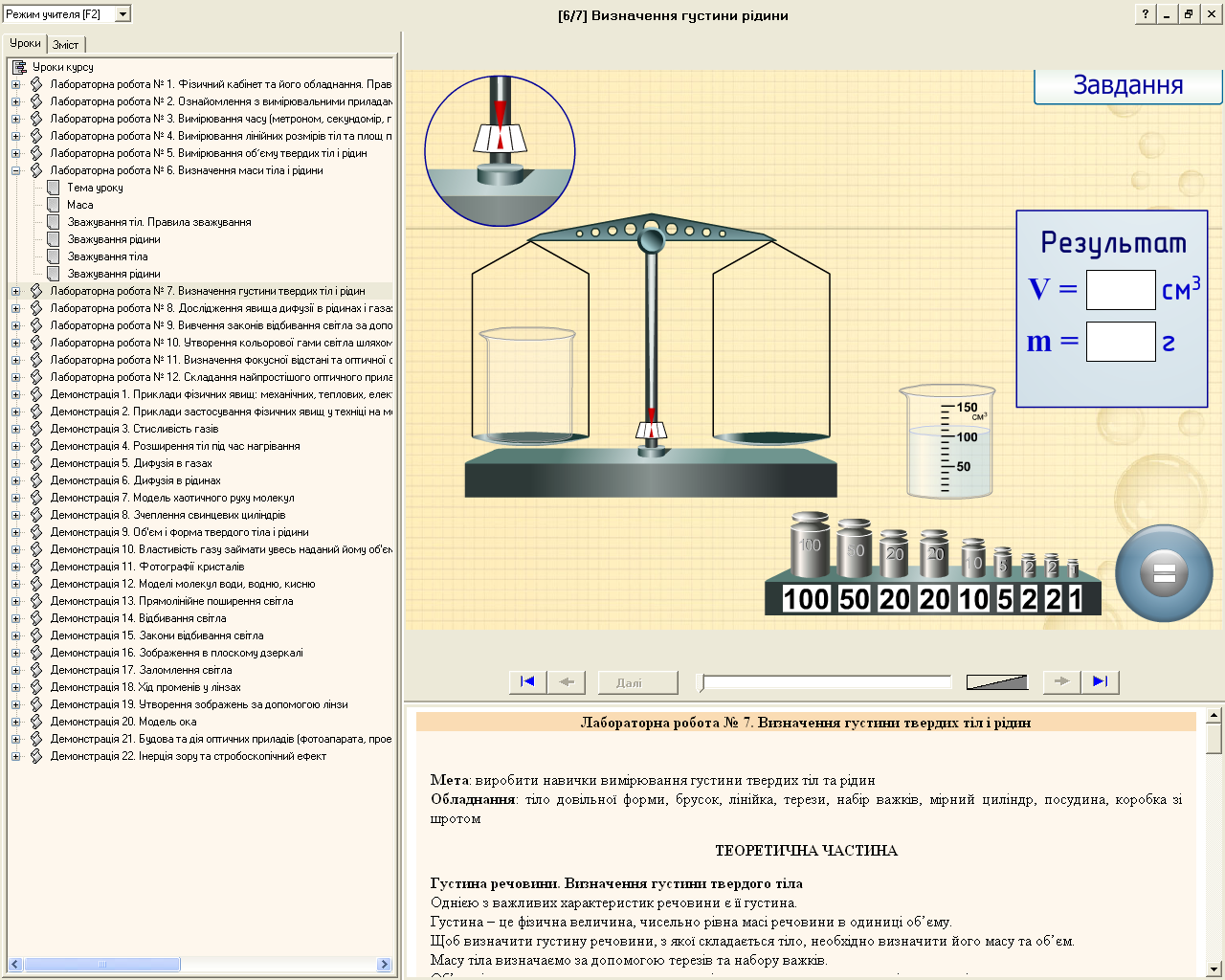The image size is (1225, 980).
Task: Open Лабораторна робота № 12 lesson
Action: 221,377
